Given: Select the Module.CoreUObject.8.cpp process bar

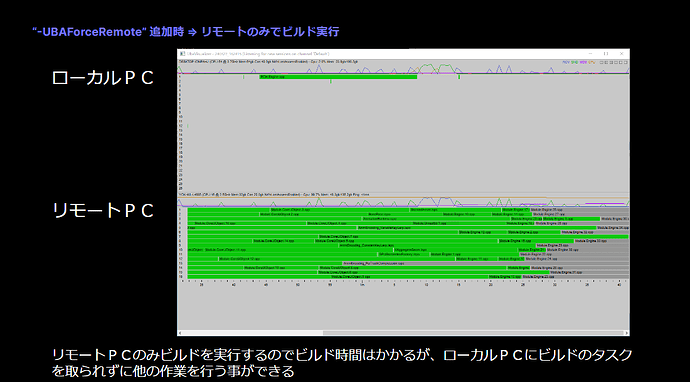Looking at the screenshot, I should (433, 272).
